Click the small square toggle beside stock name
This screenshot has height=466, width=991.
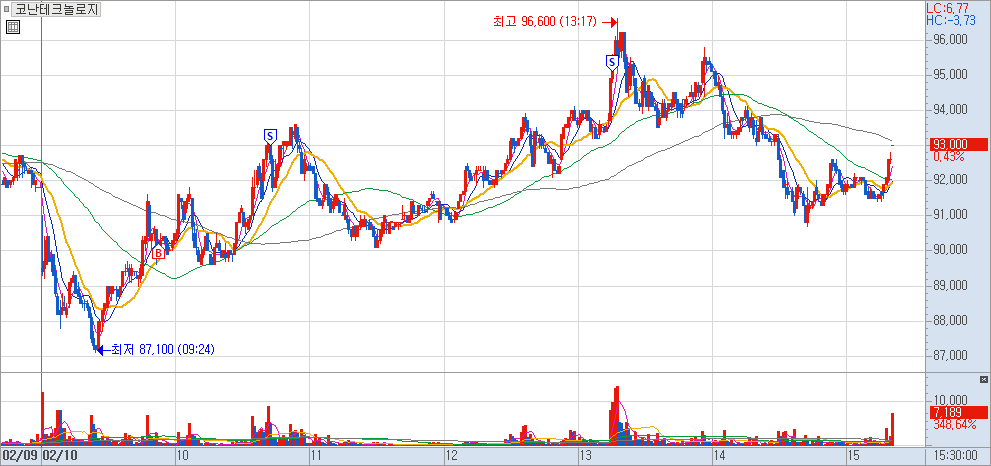click(7, 10)
